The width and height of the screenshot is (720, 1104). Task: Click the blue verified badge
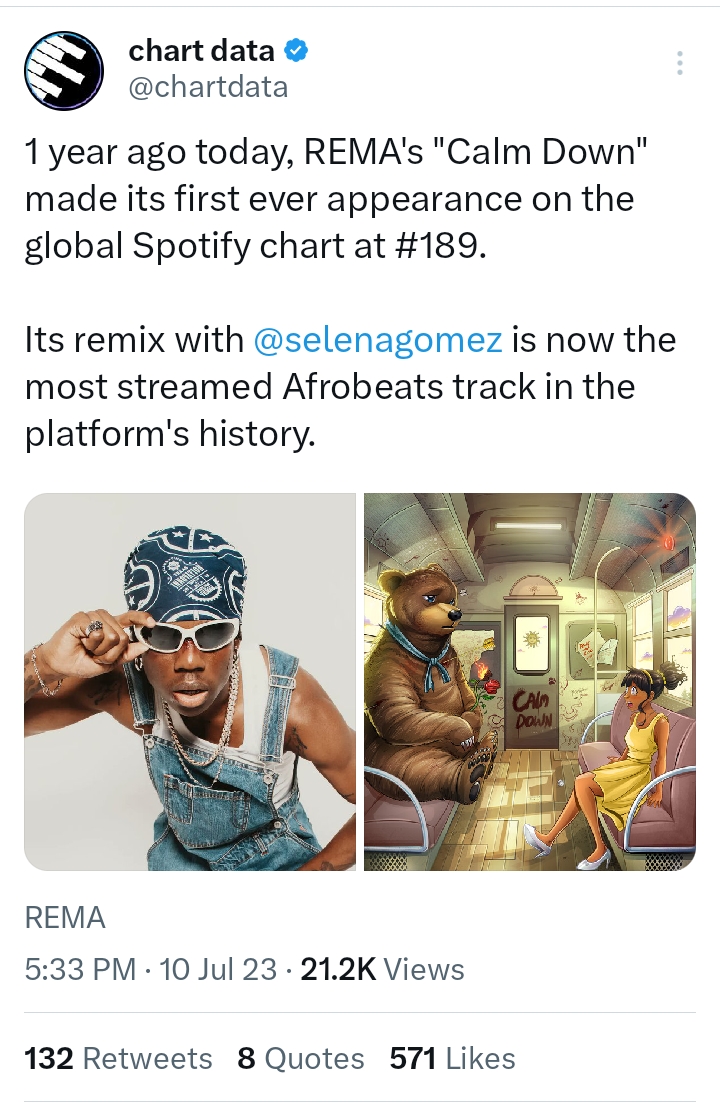pyautogui.click(x=298, y=50)
